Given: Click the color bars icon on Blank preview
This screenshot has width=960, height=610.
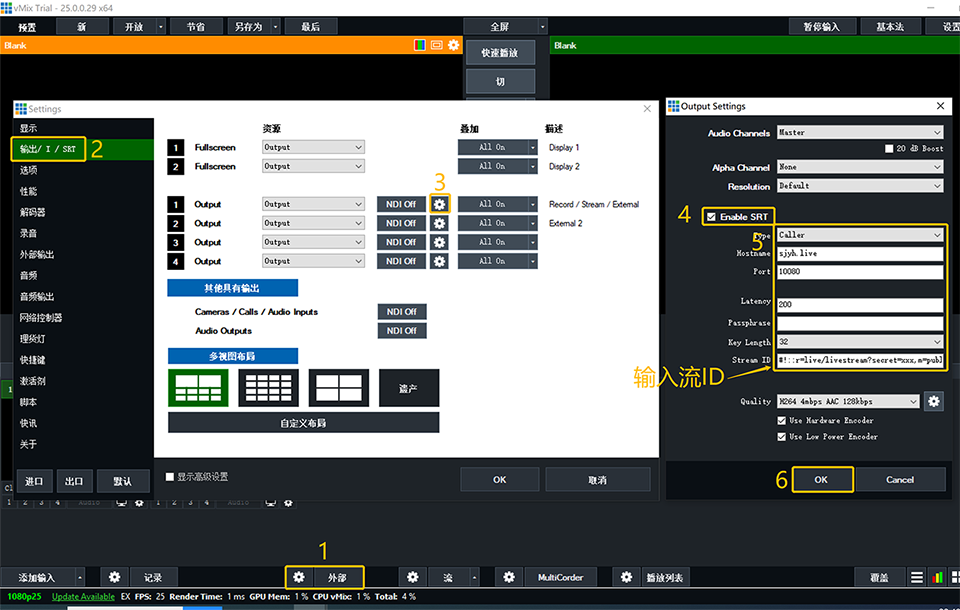Looking at the screenshot, I should (x=421, y=46).
